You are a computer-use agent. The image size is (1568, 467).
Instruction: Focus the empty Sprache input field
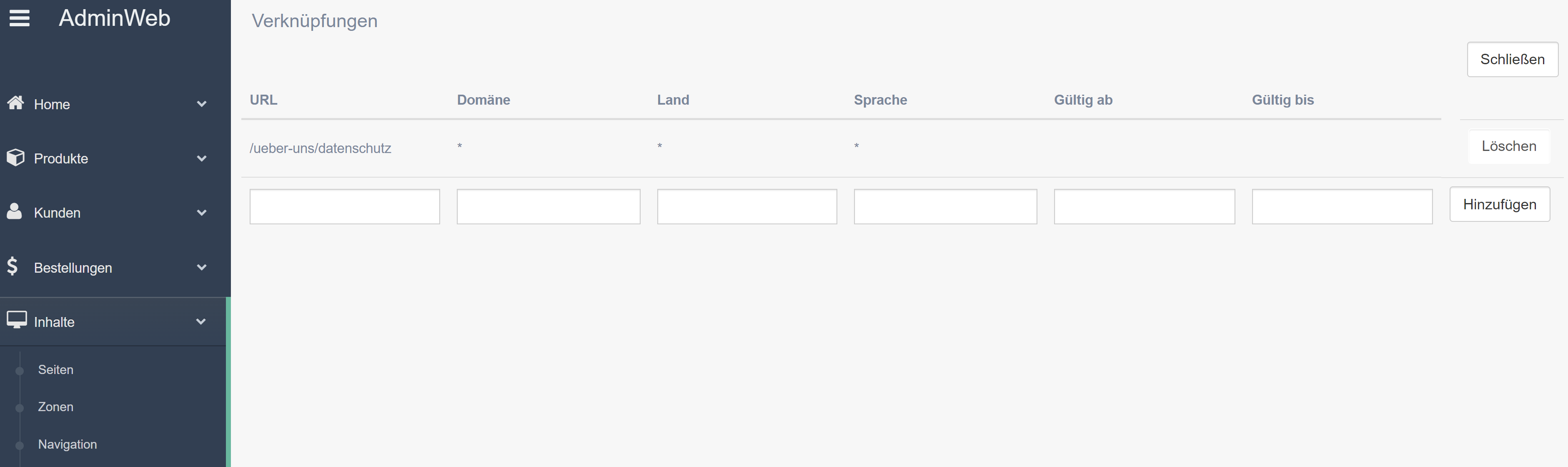point(945,206)
